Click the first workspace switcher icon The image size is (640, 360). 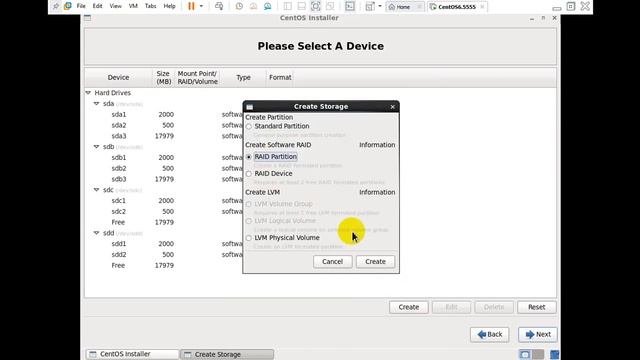coord(525,354)
